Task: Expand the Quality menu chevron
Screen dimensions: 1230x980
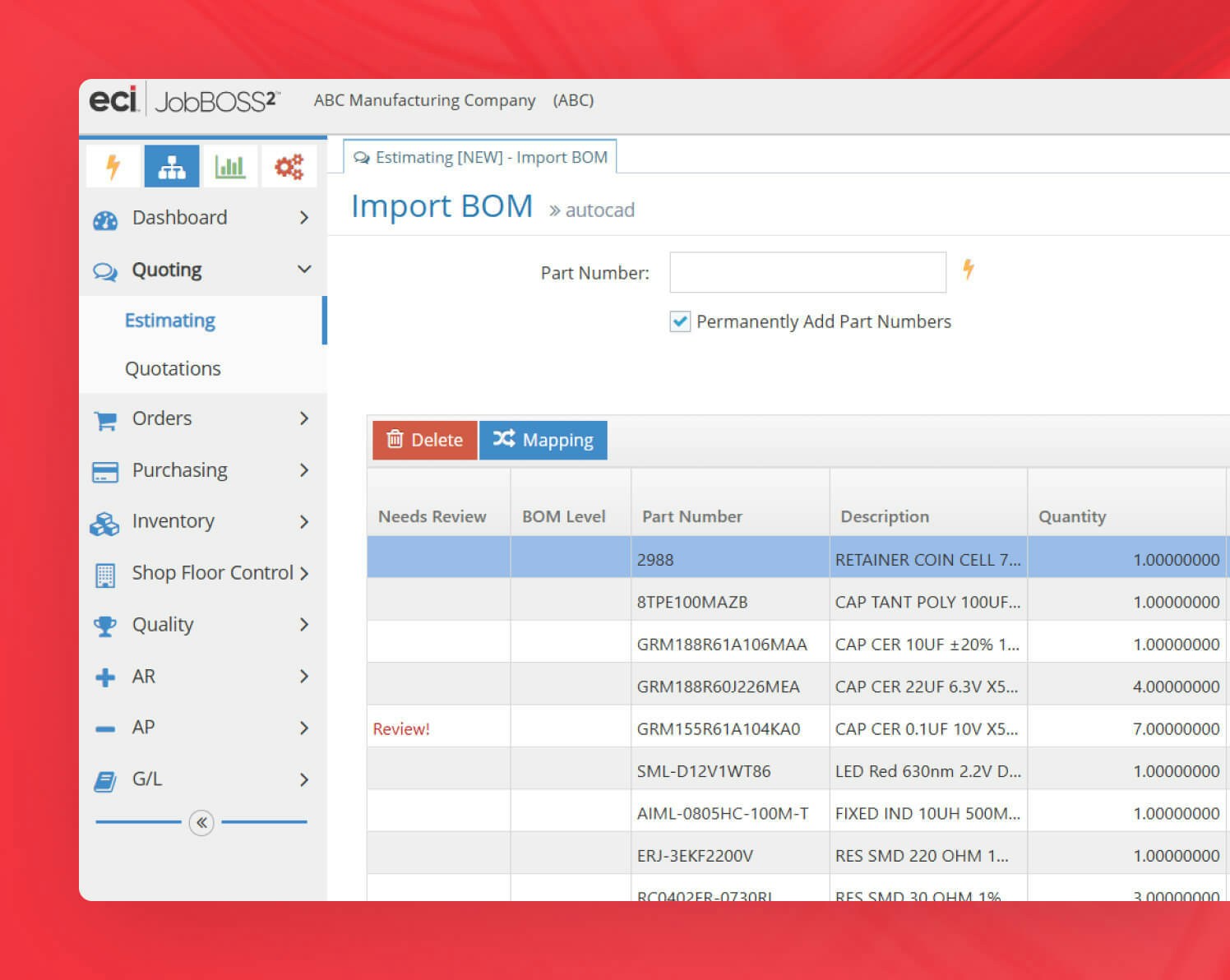Action: [304, 625]
